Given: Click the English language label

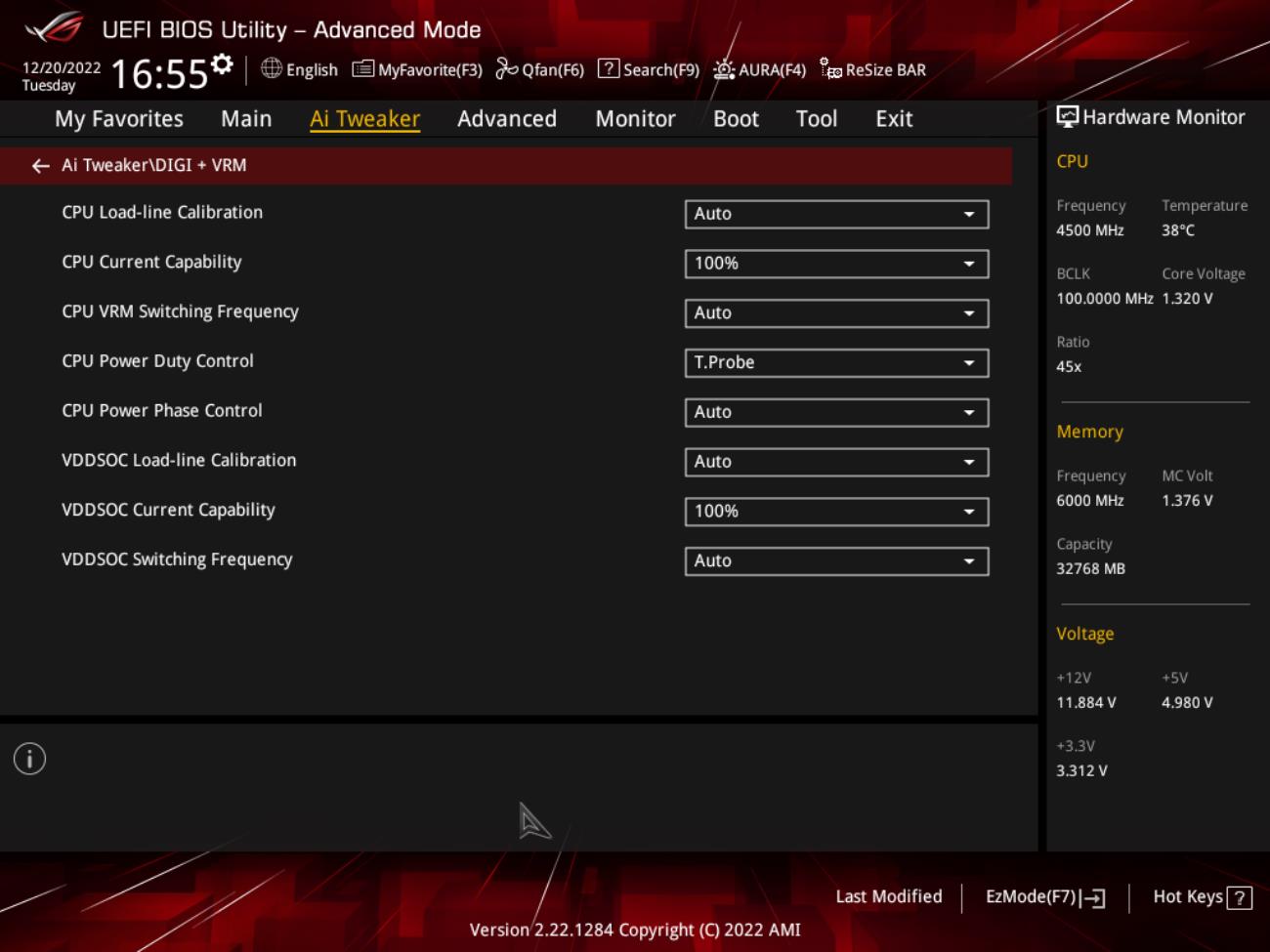Looking at the screenshot, I should (x=312, y=70).
